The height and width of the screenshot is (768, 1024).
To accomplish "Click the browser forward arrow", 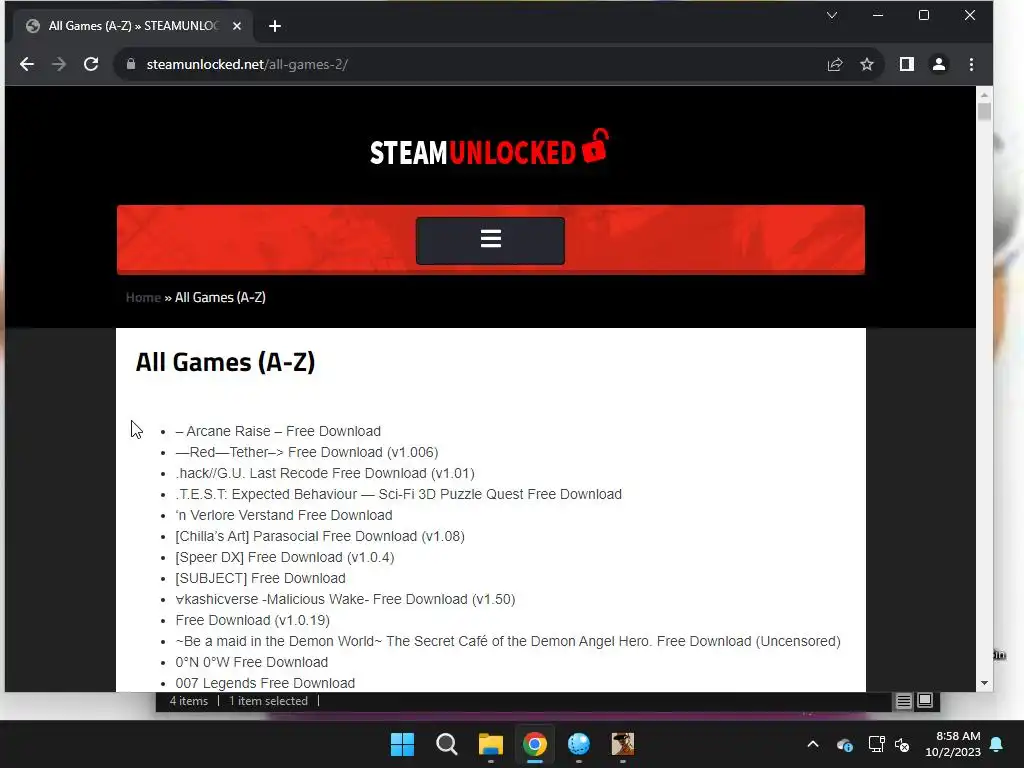I will click(x=59, y=64).
